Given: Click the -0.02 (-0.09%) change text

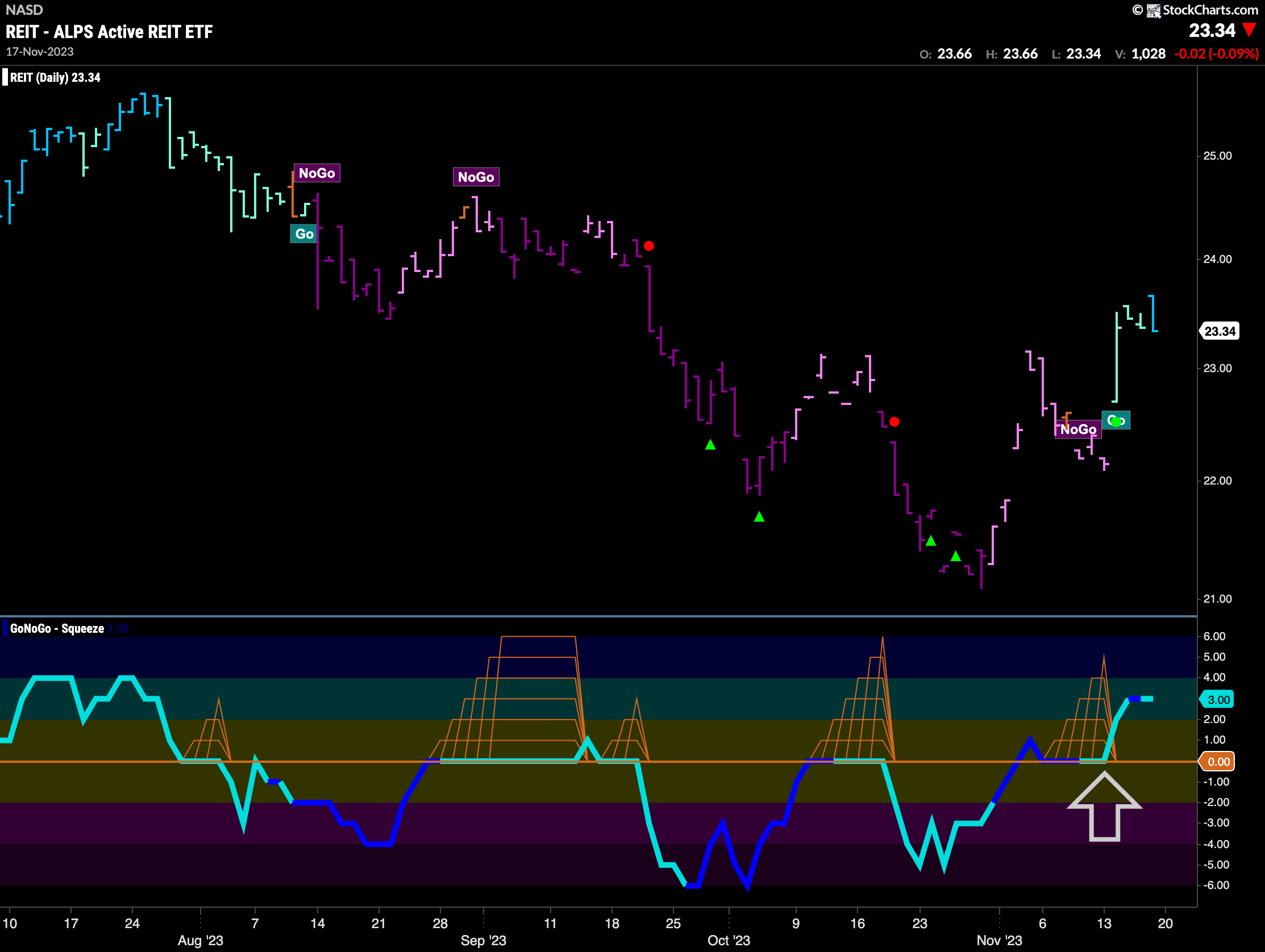Looking at the screenshot, I should [1216, 54].
